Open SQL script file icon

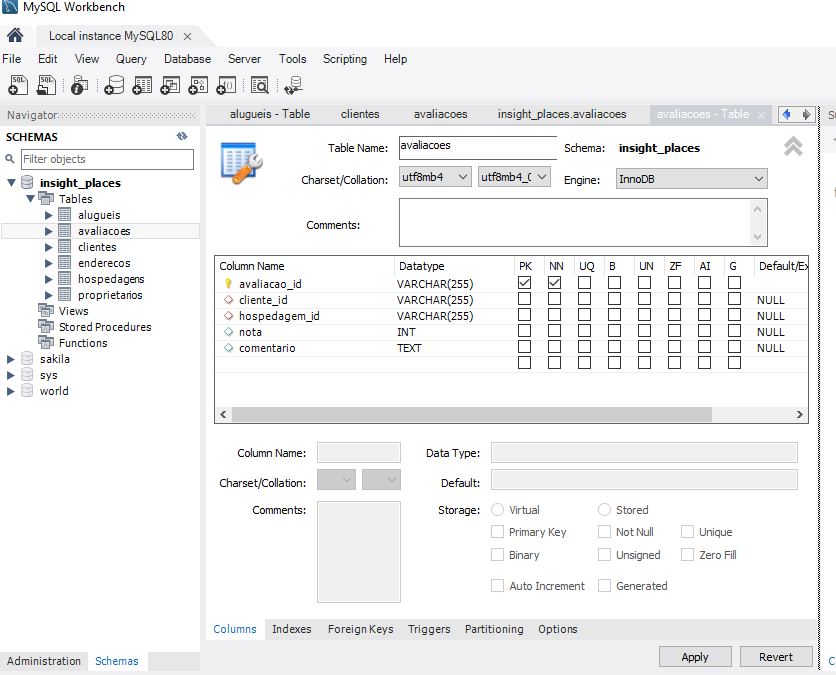tap(46, 85)
